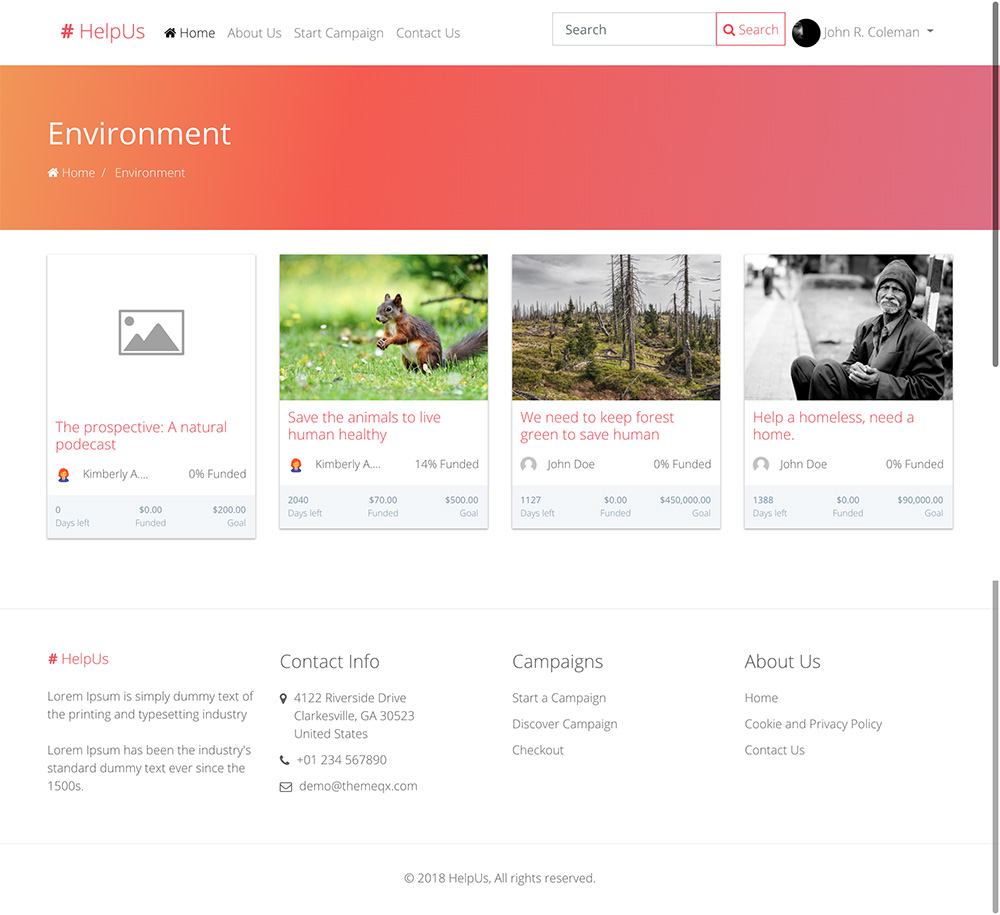
Task: Click the magnifier icon in Search button
Action: [x=729, y=30]
